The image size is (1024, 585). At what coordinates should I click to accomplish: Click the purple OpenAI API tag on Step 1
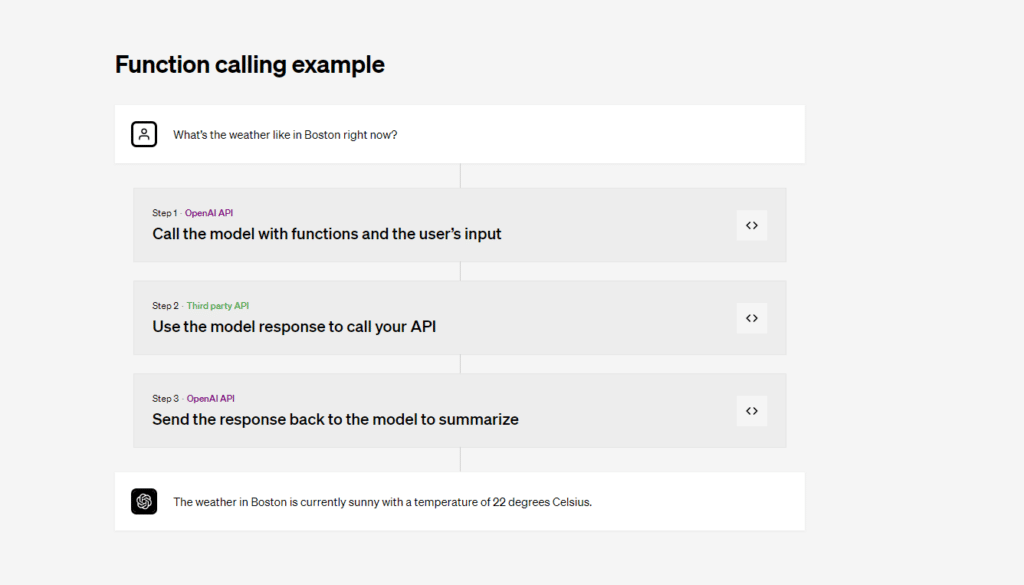[x=209, y=213]
